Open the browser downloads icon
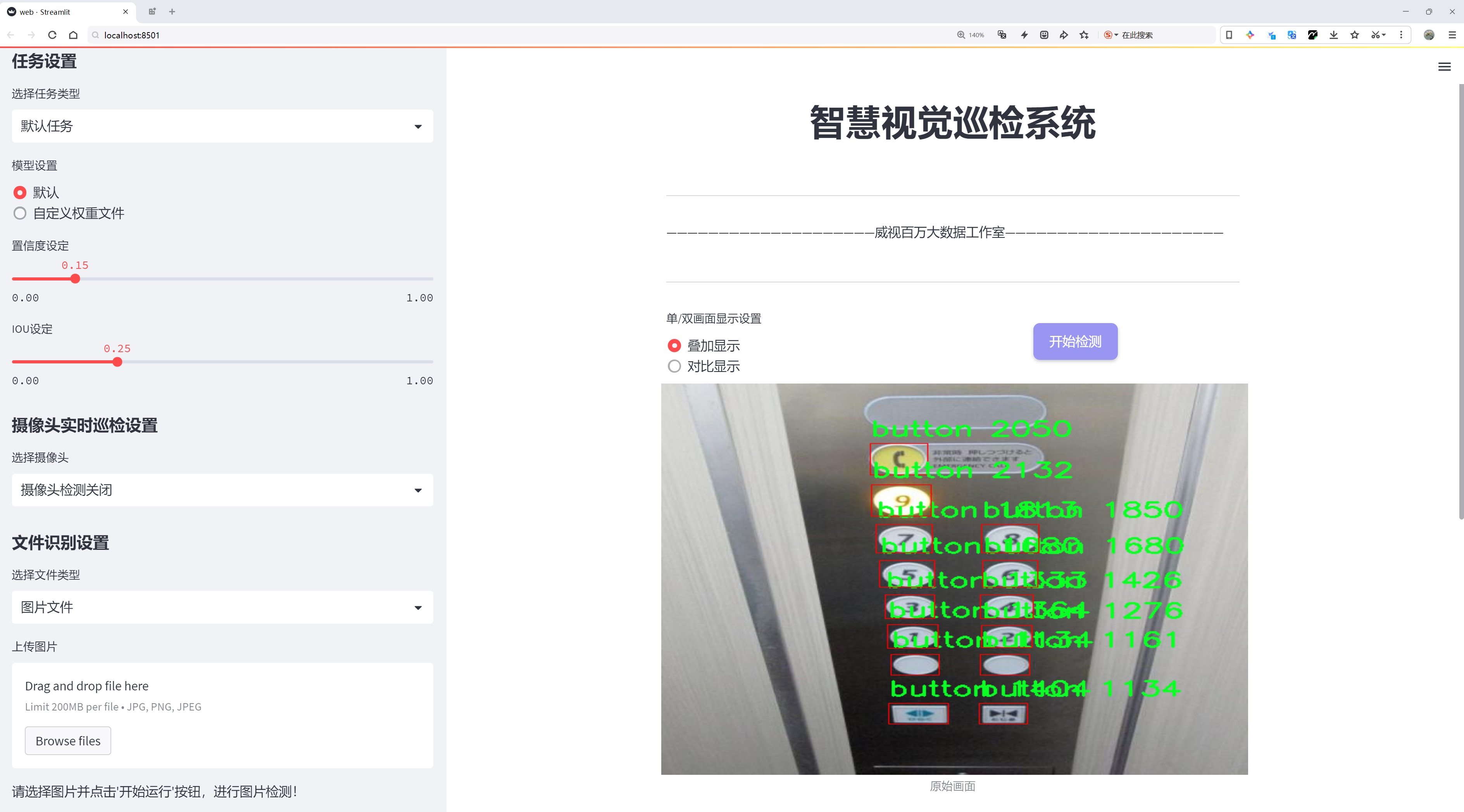 1333,35
